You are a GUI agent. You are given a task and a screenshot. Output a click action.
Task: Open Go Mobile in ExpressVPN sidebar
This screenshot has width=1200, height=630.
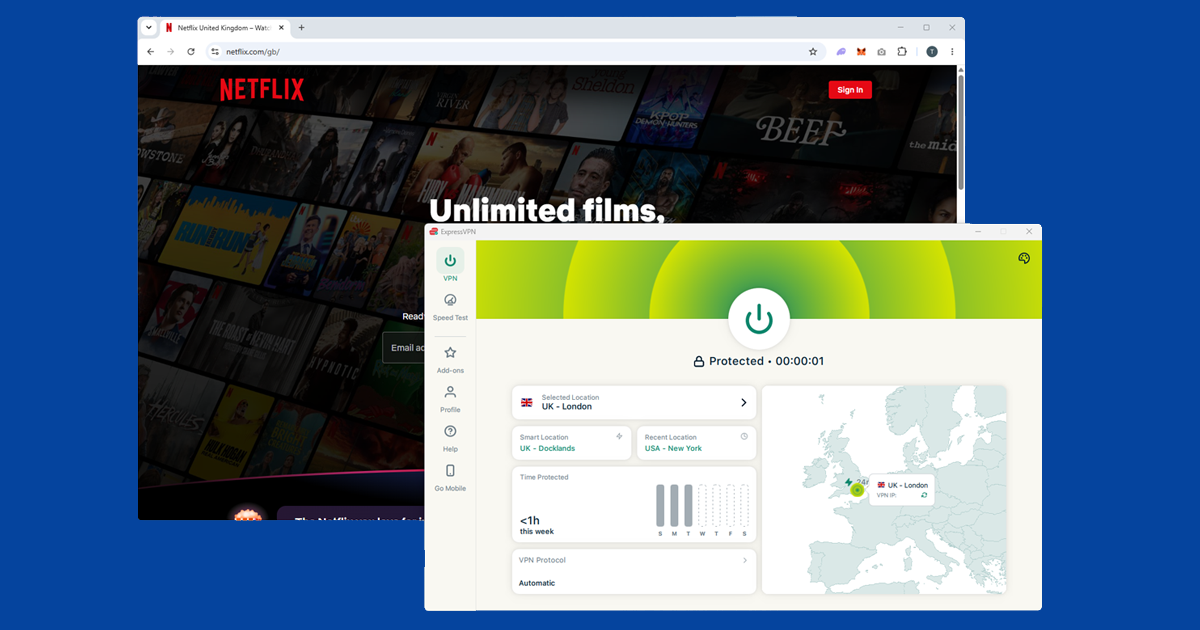click(450, 477)
